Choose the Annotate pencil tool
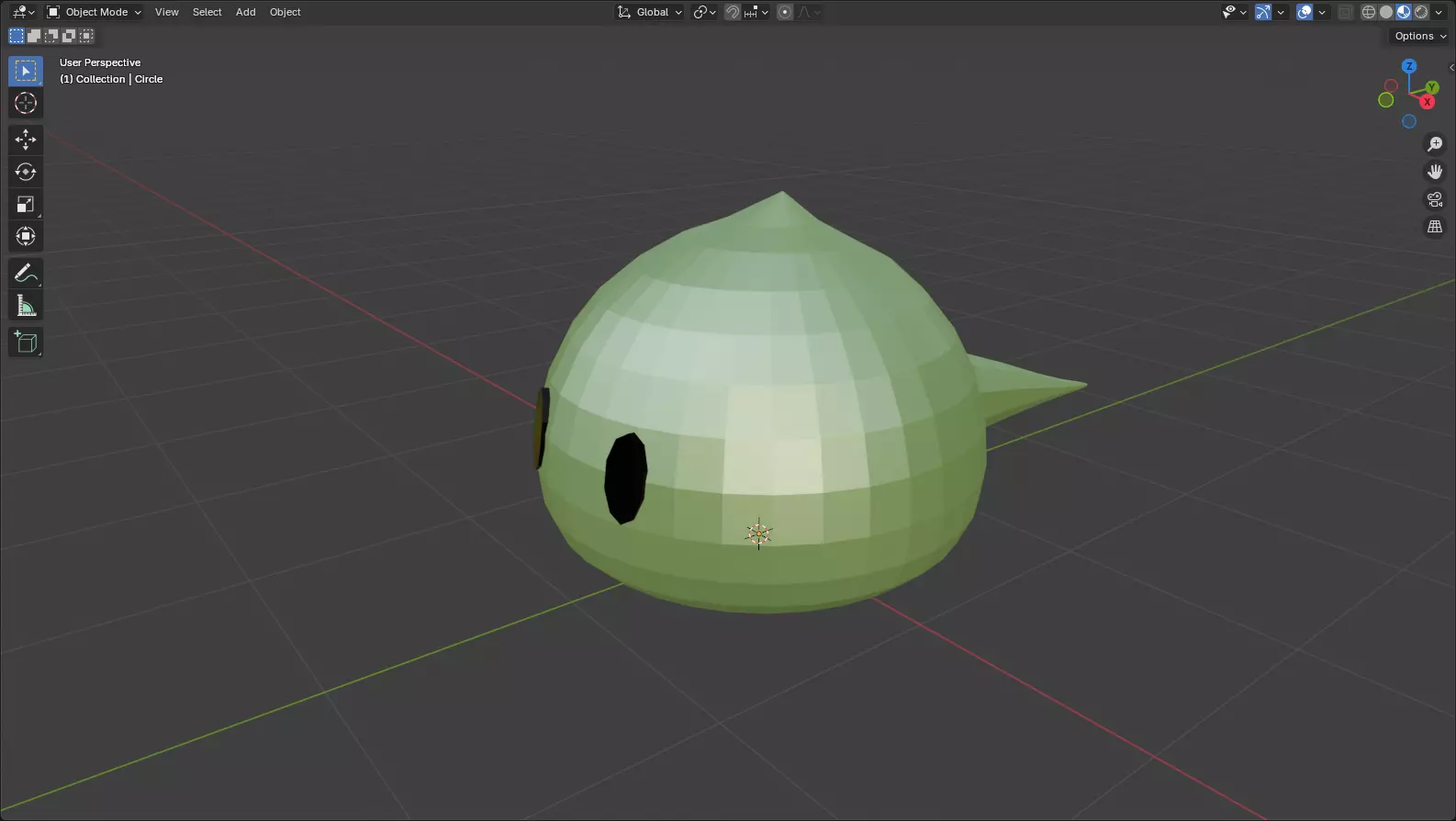The height and width of the screenshot is (821, 1456). tap(26, 273)
